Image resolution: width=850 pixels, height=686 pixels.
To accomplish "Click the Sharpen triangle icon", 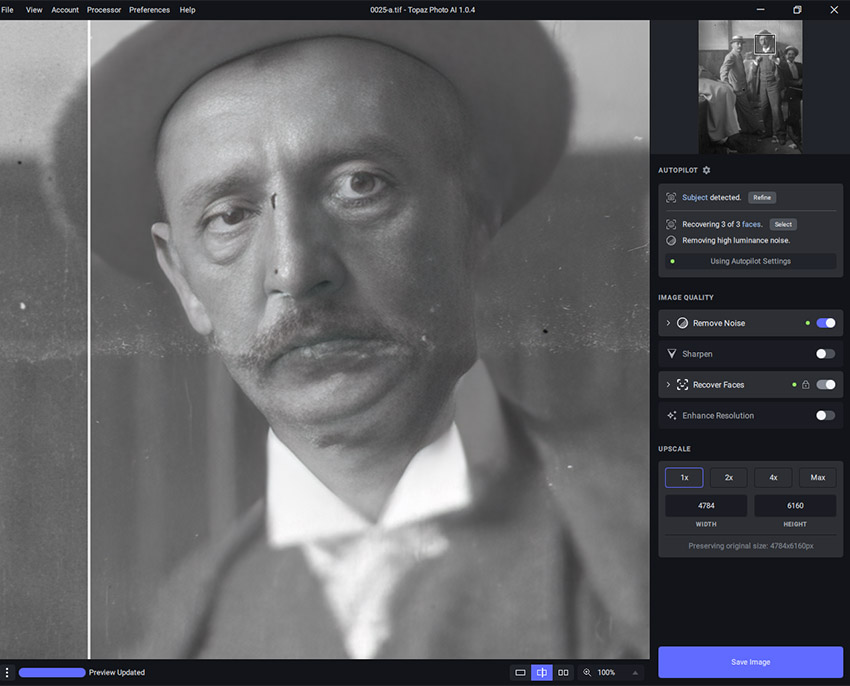I will pos(672,353).
